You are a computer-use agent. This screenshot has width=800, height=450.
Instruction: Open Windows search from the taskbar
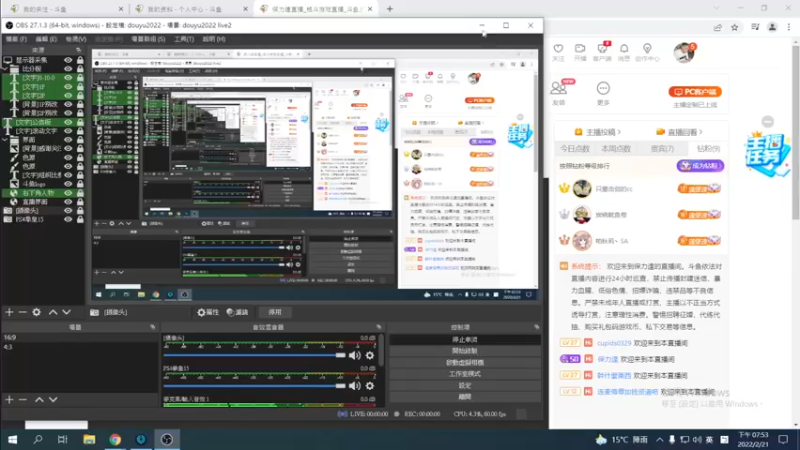click(38, 439)
